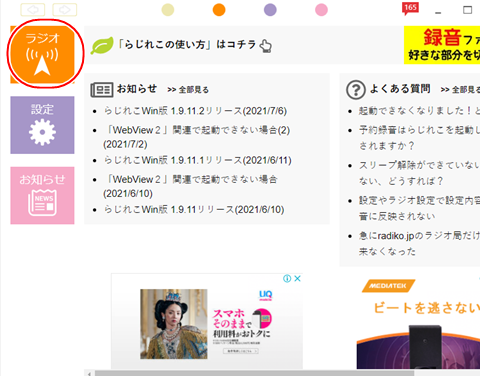Image resolution: width=480 pixels, height=376 pixels.
Task: Click the ad info (i) icon
Action: [287, 278]
